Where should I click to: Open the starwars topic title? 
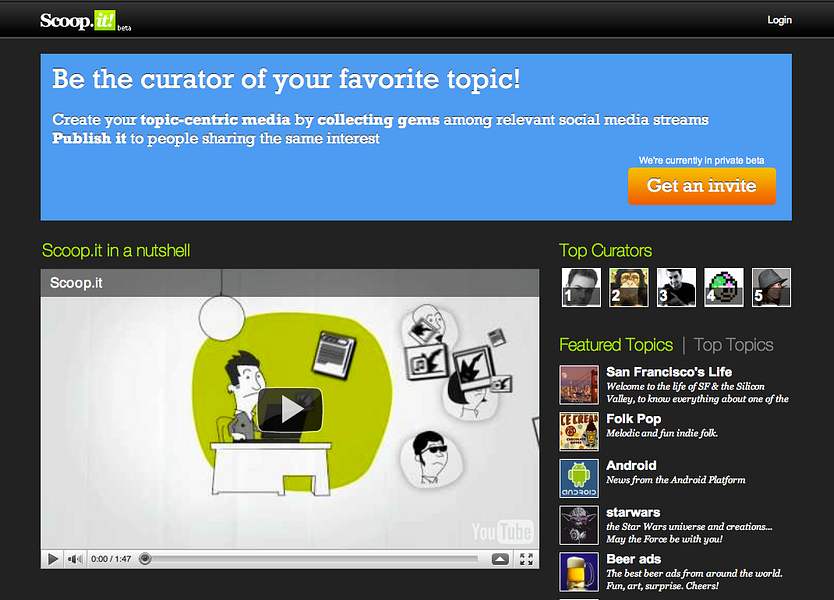click(x=633, y=512)
